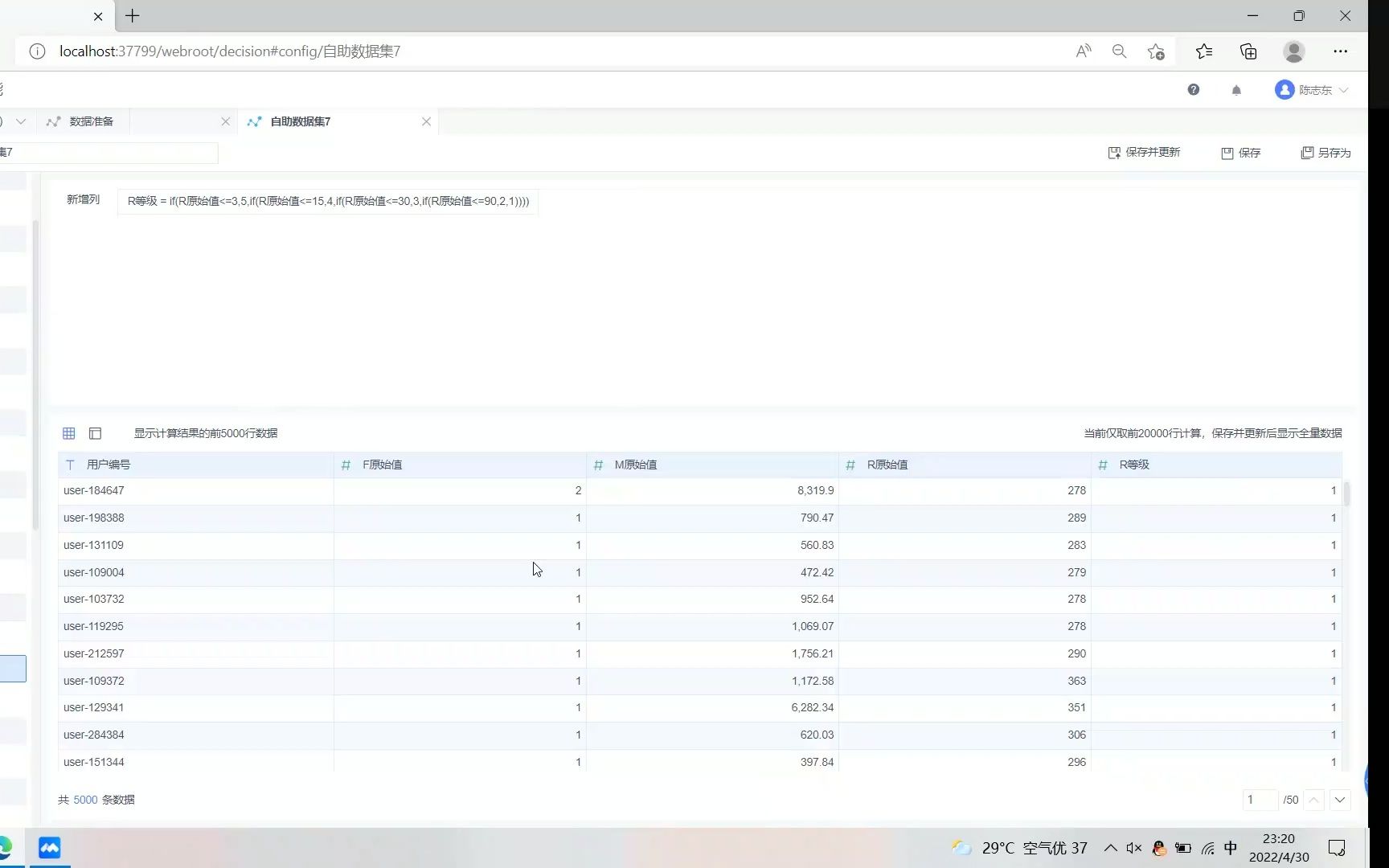Expand the dropdown chevron left of 数据准备 tab
This screenshot has height=868, width=1389.
click(21, 121)
